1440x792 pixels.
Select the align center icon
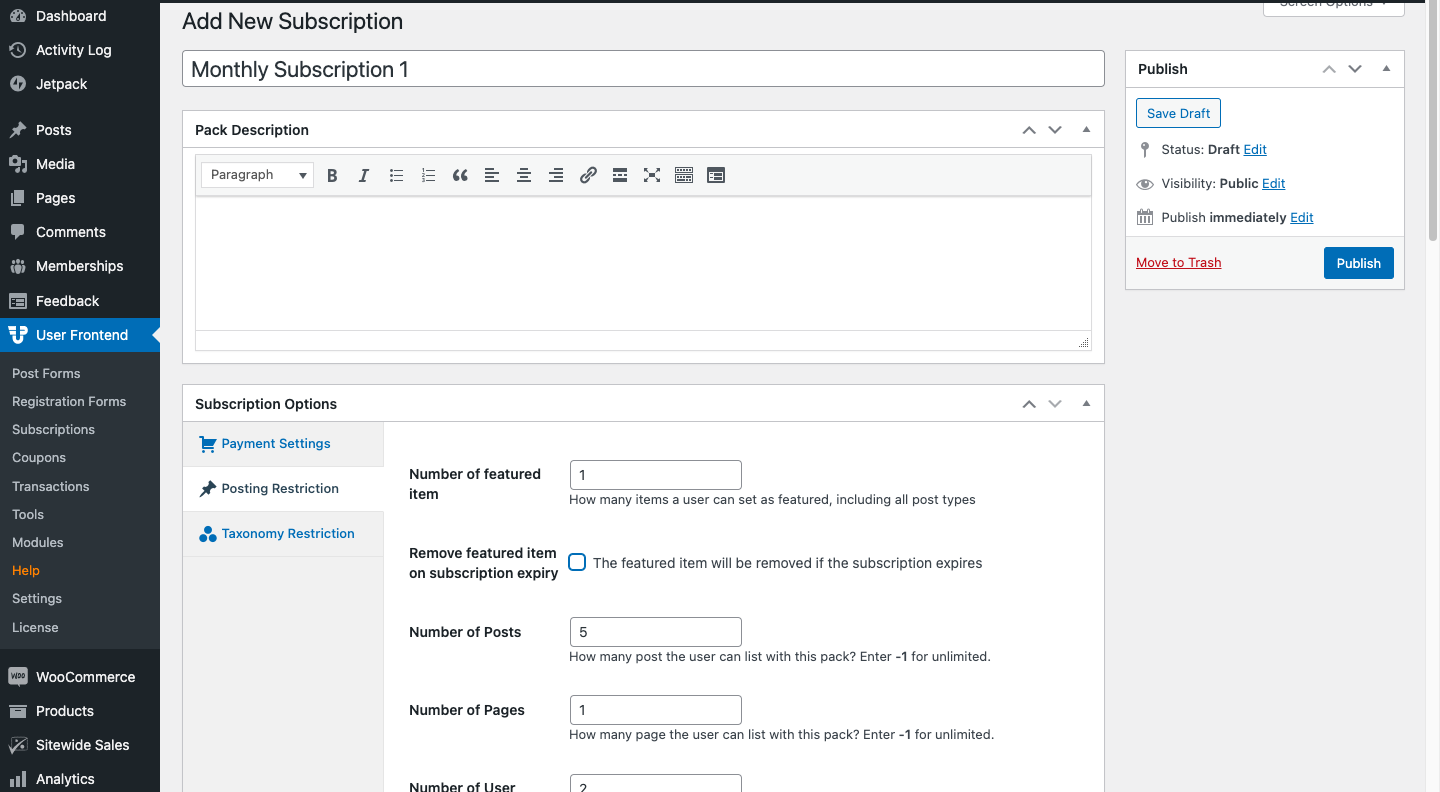click(x=524, y=175)
